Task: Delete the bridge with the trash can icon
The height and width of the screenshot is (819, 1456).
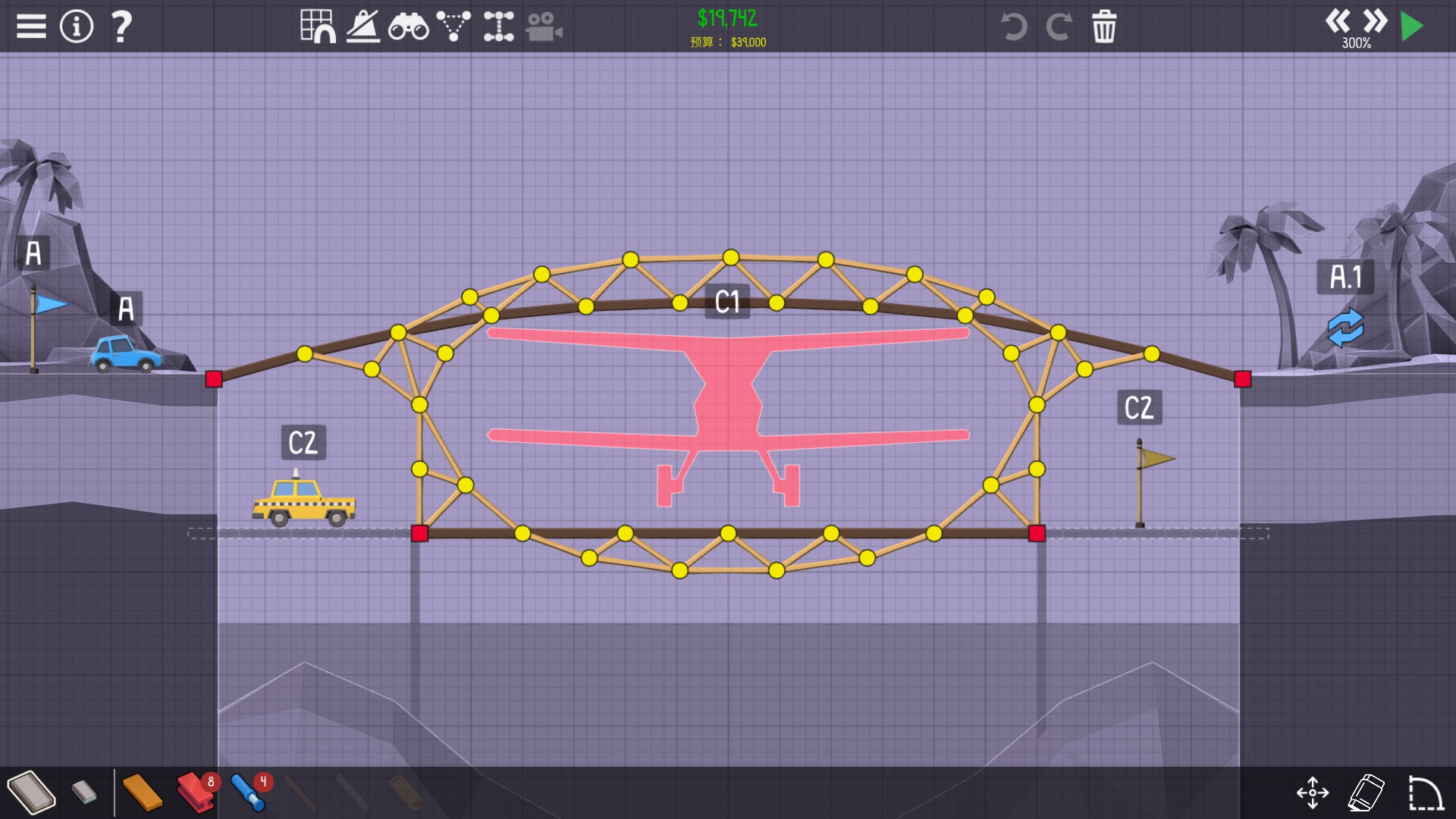Action: coord(1104,27)
